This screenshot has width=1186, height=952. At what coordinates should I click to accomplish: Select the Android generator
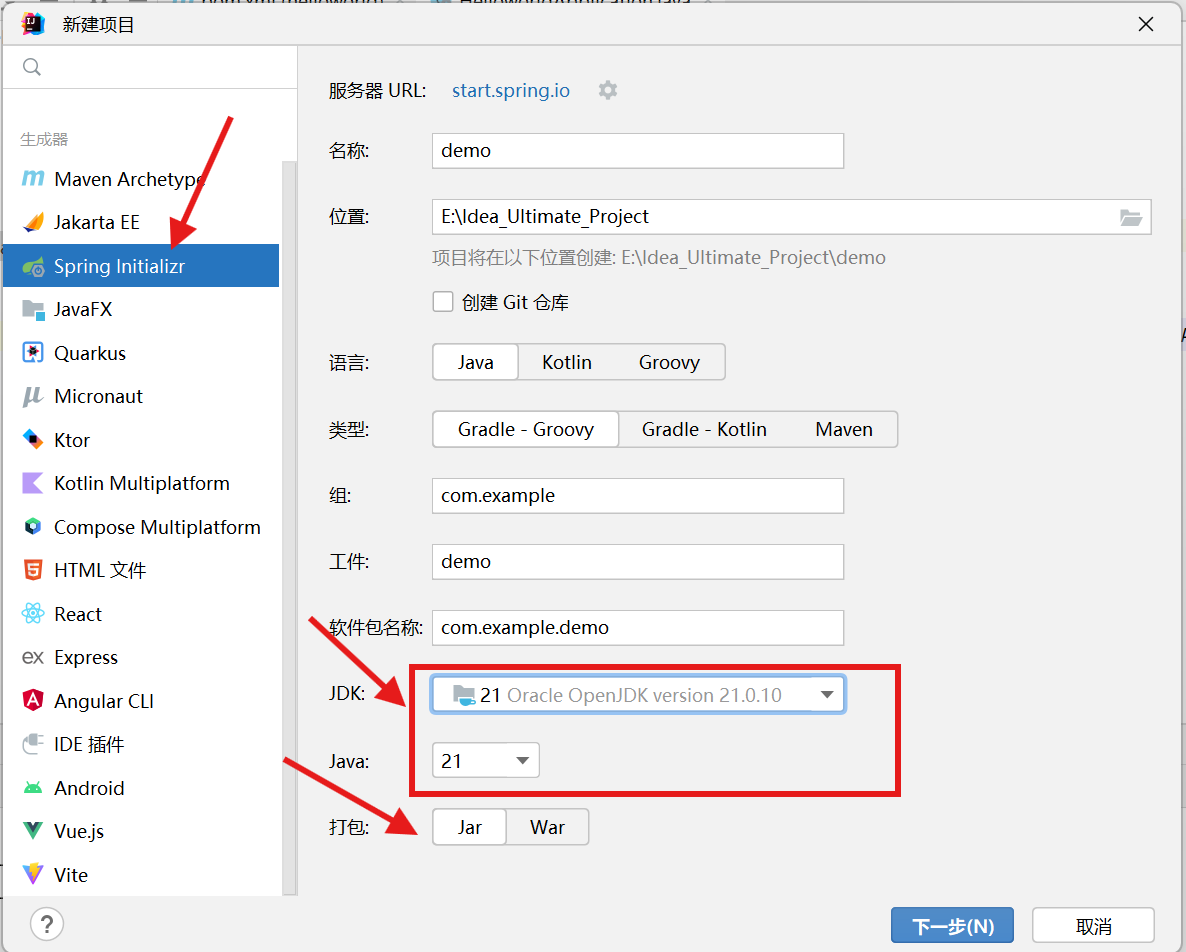141,788
